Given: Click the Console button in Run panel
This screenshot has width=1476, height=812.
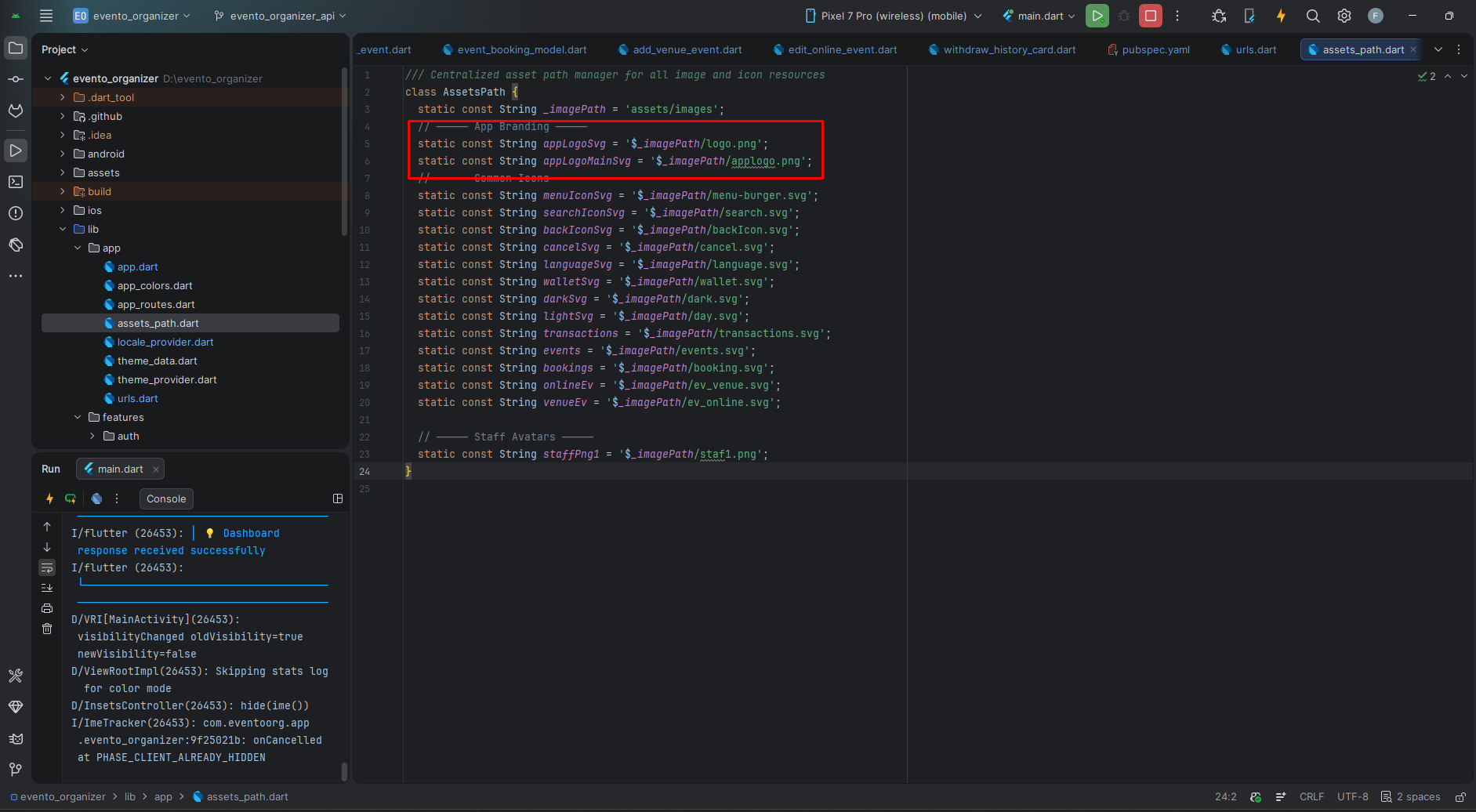Looking at the screenshot, I should tap(166, 499).
